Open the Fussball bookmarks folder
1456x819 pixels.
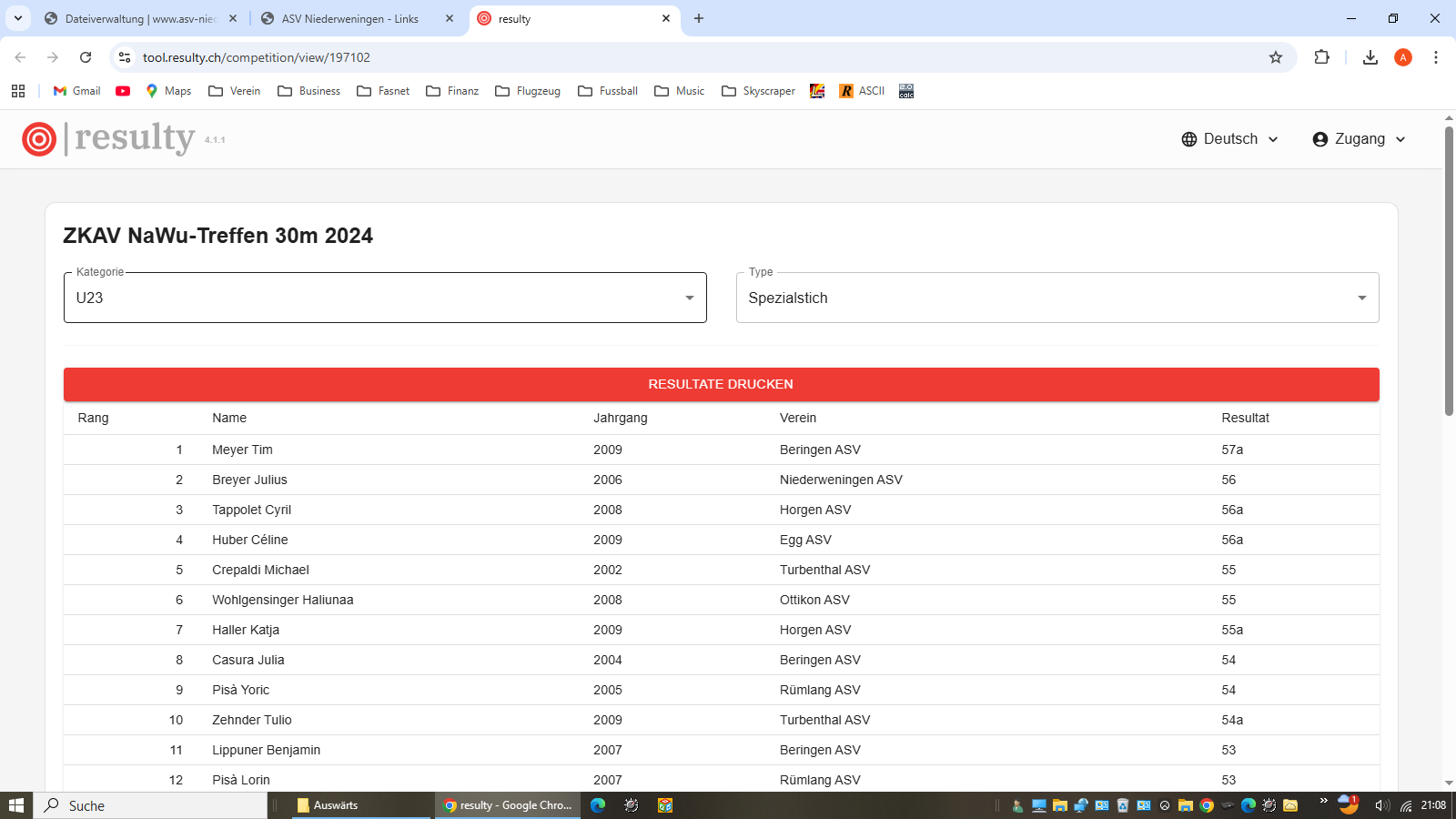[x=608, y=91]
